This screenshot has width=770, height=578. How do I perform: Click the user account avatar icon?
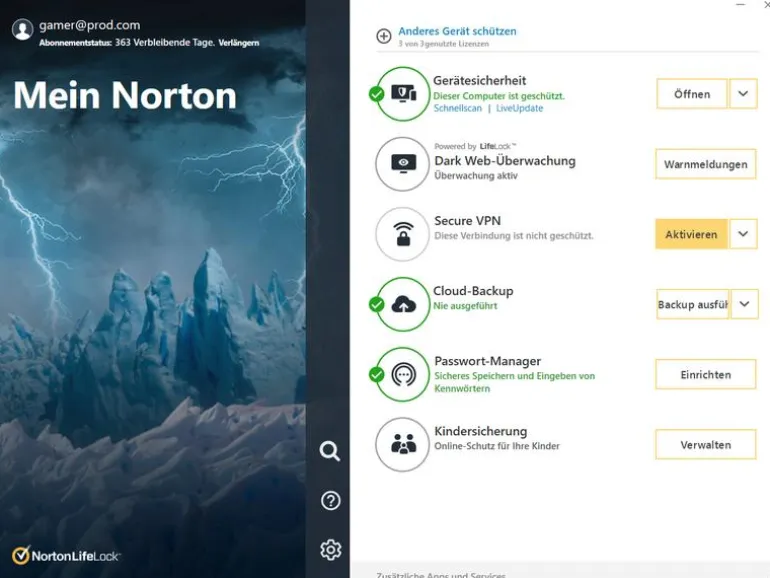click(x=22, y=29)
